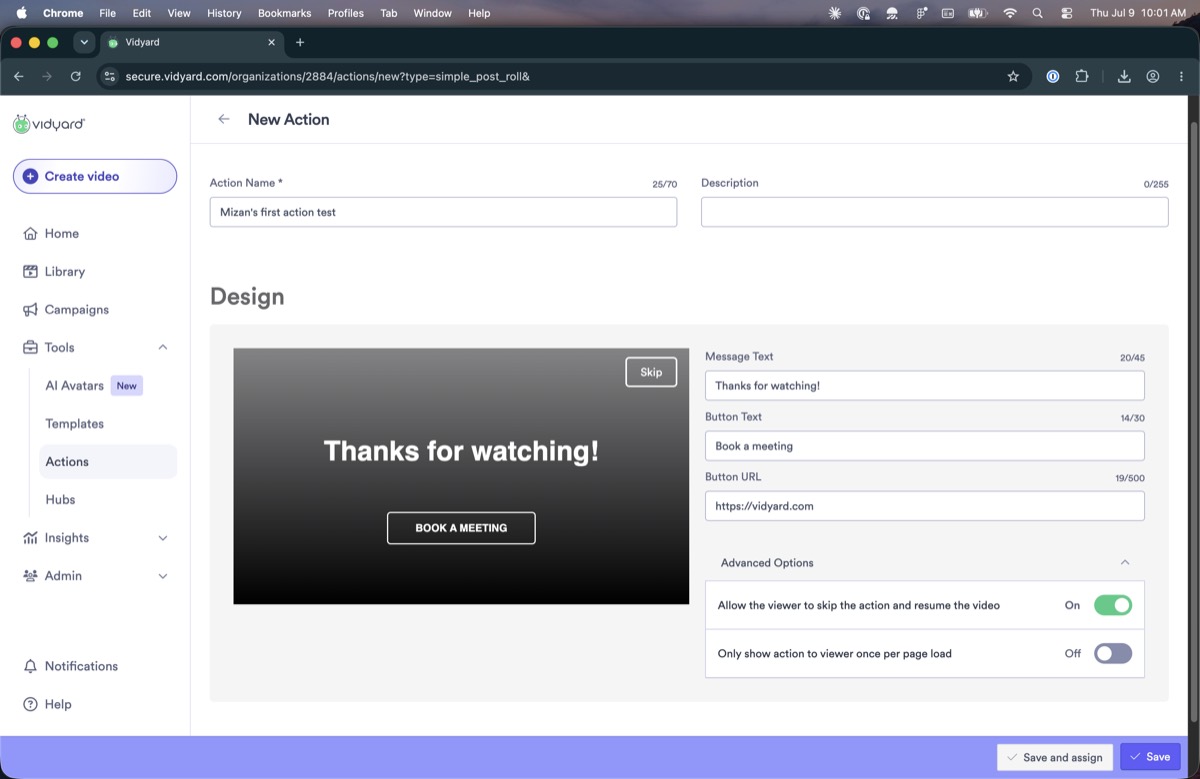Open the Chrome profile avatar icon
Screen dimensions: 1200x779
[1153, 76]
